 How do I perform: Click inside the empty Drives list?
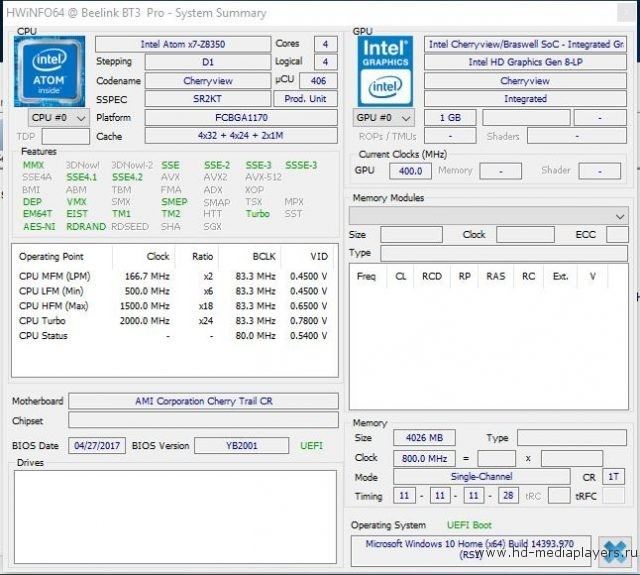click(176, 517)
